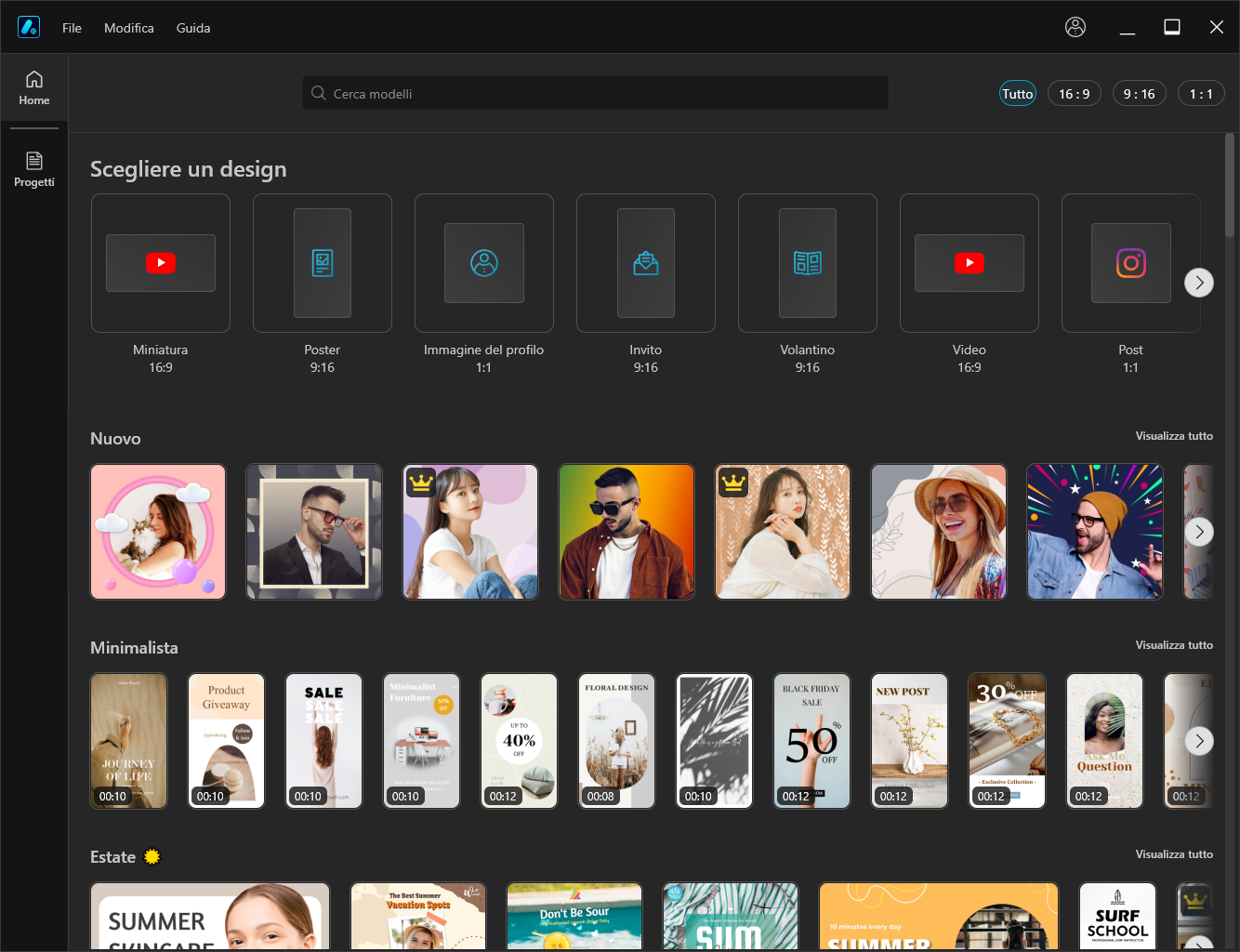The image size is (1240, 952).
Task: Open the Minimalist Furniture template
Action: [422, 741]
